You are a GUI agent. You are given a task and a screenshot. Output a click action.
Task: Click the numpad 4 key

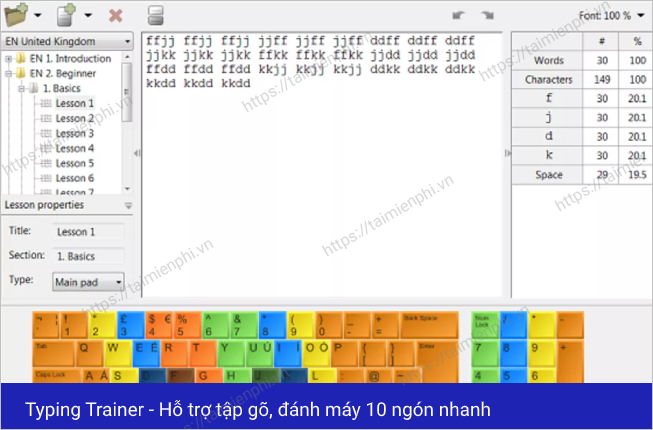(485, 375)
